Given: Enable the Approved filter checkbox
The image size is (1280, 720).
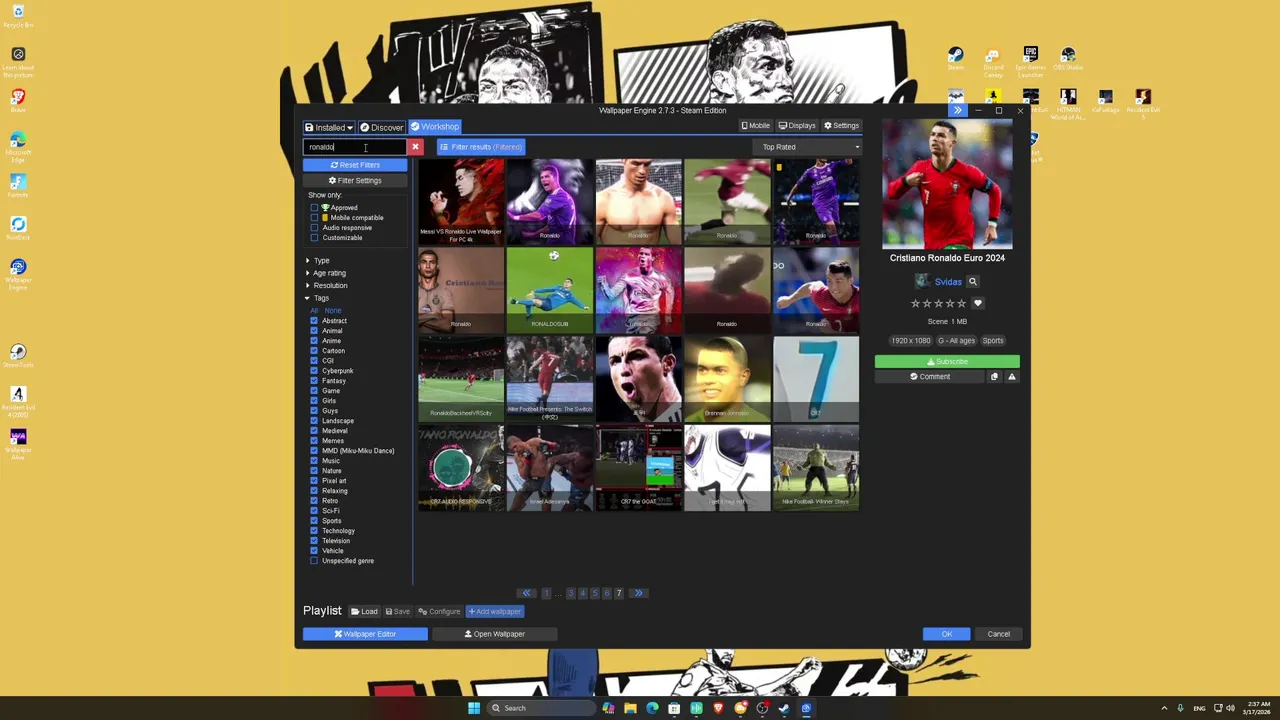Looking at the screenshot, I should pos(314,208).
